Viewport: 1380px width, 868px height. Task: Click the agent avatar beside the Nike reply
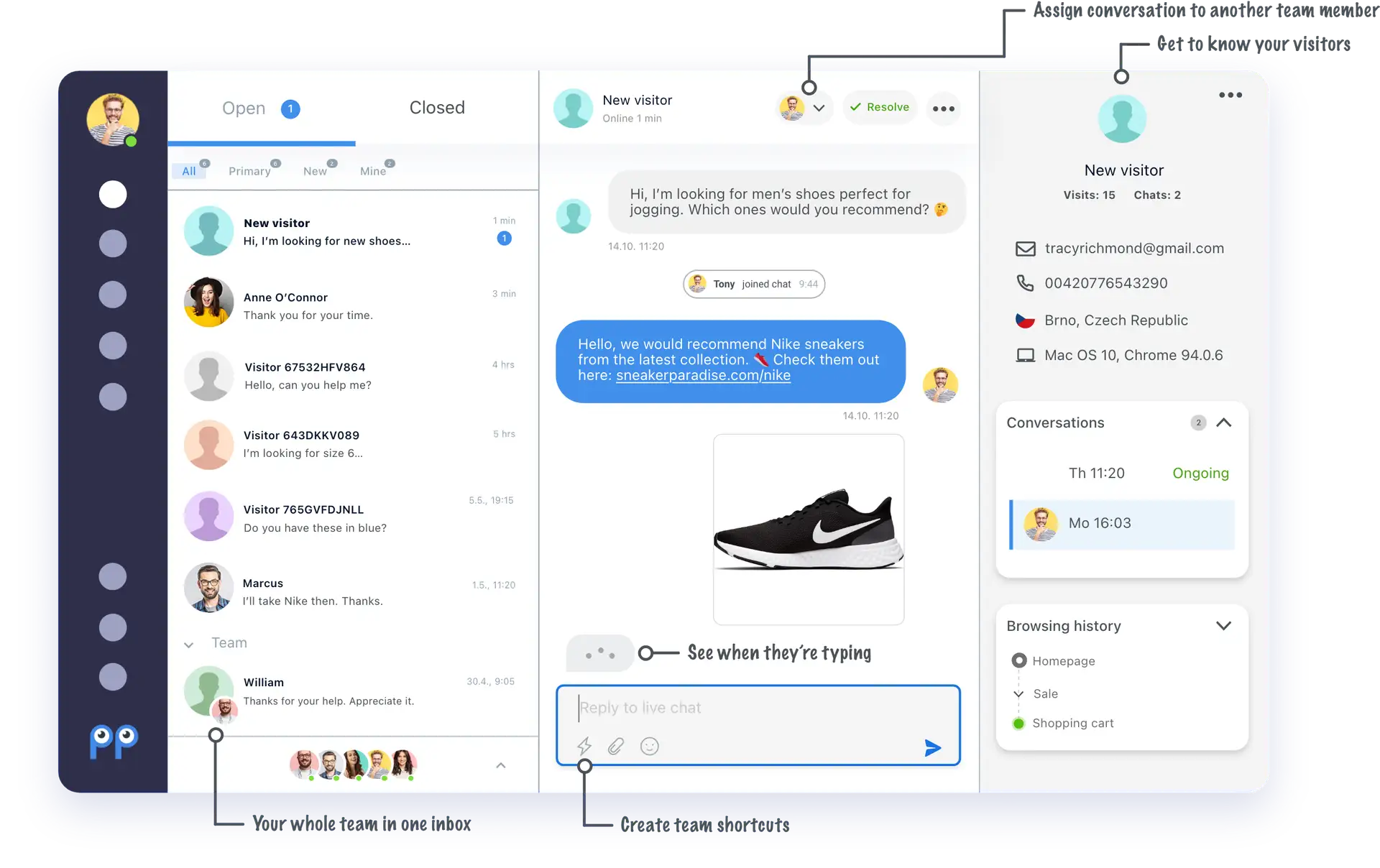pos(940,385)
